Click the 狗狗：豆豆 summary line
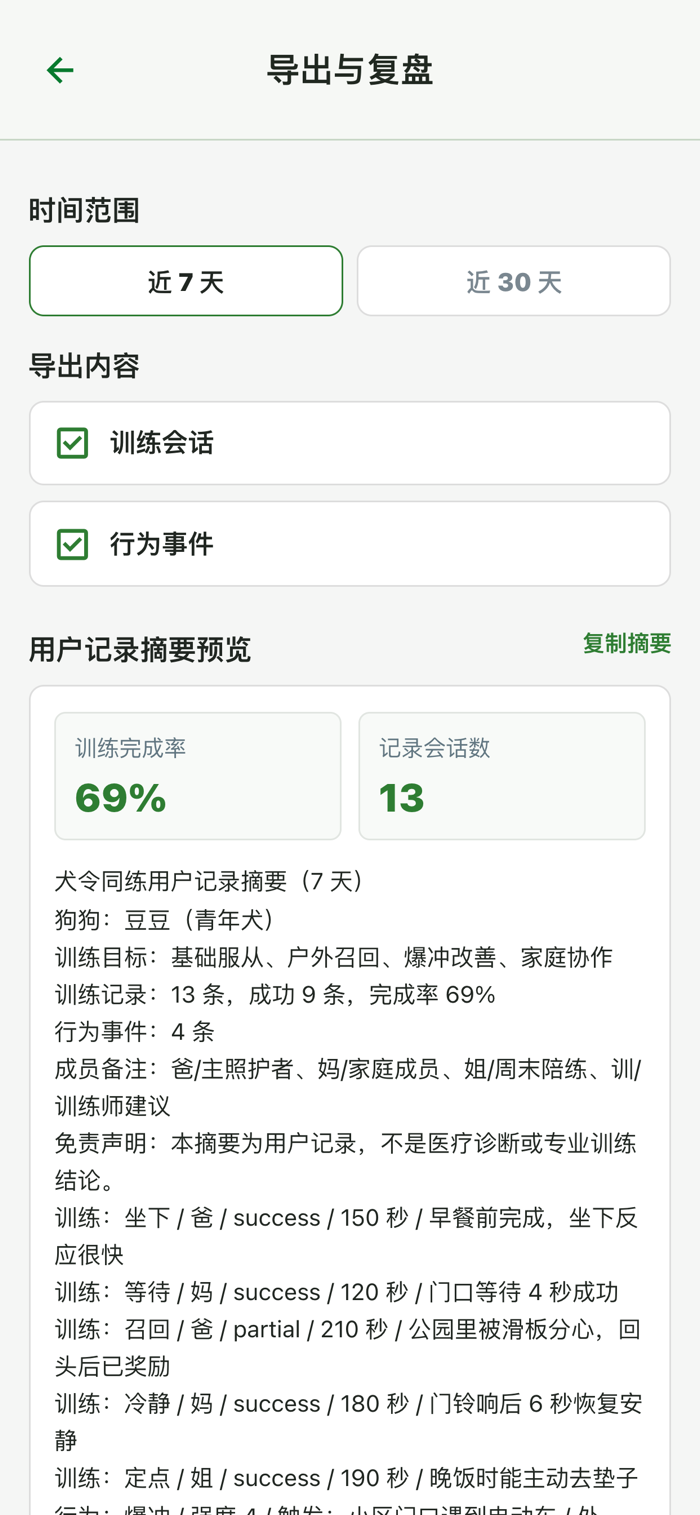Viewport: 700px width, 1515px height. coord(166,920)
